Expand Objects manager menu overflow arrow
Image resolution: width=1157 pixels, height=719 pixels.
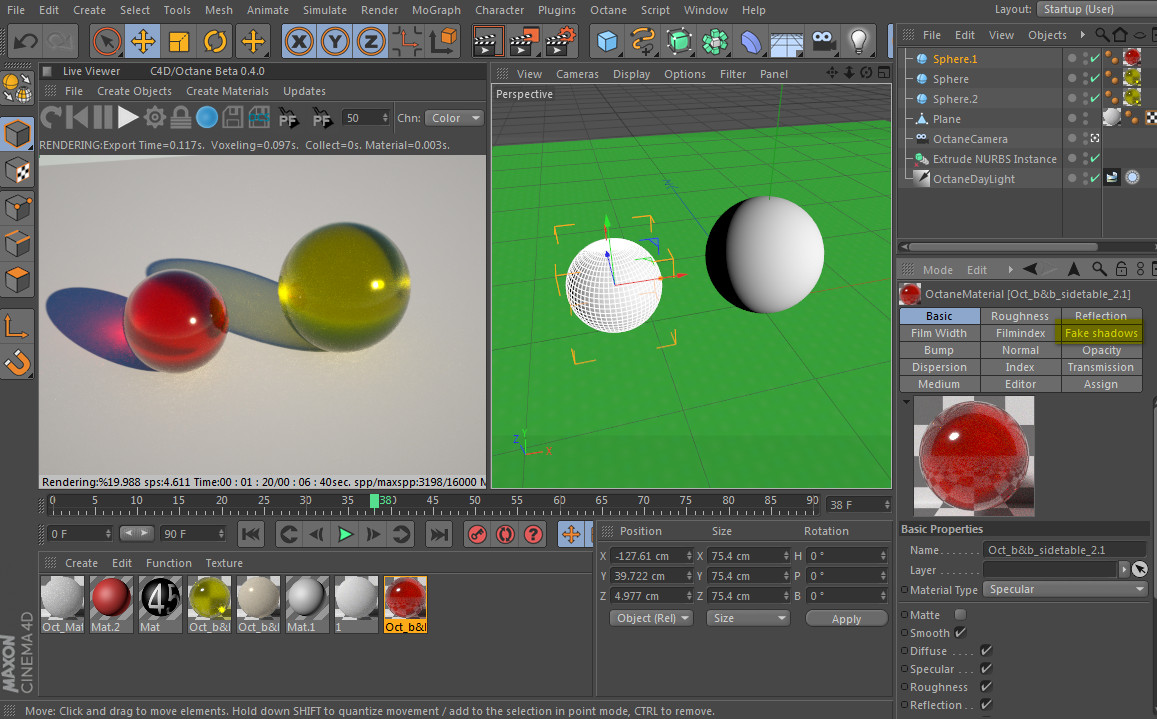coord(1082,35)
